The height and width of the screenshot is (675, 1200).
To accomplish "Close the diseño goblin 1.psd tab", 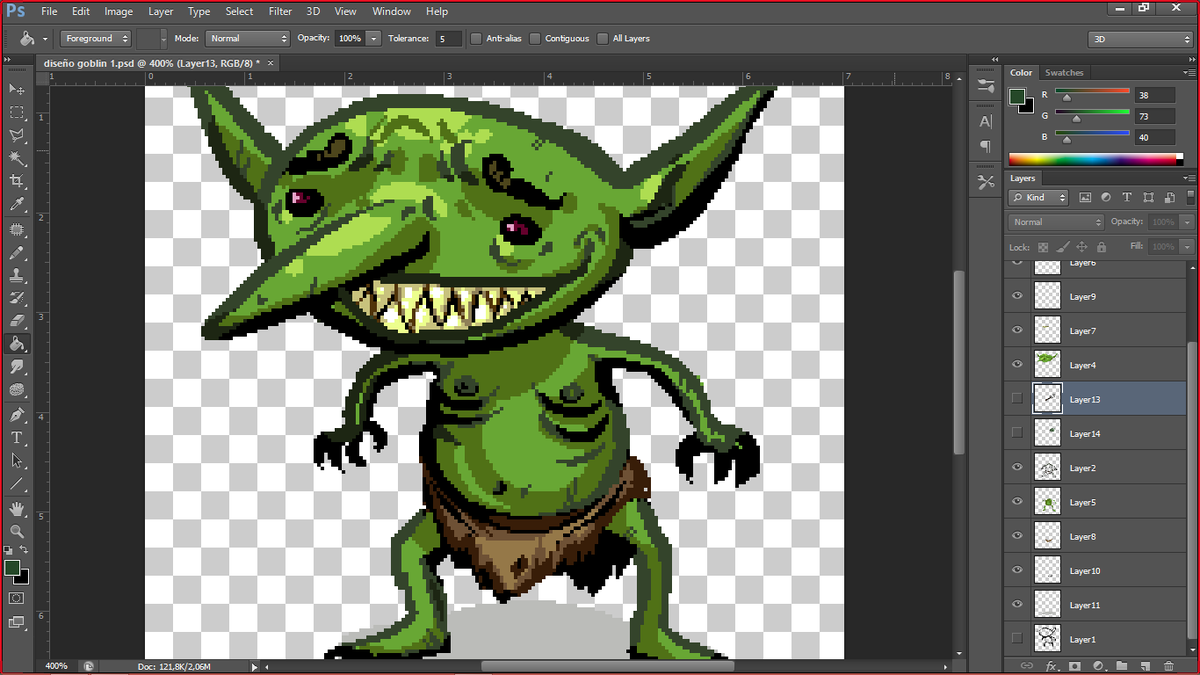I will (269, 62).
